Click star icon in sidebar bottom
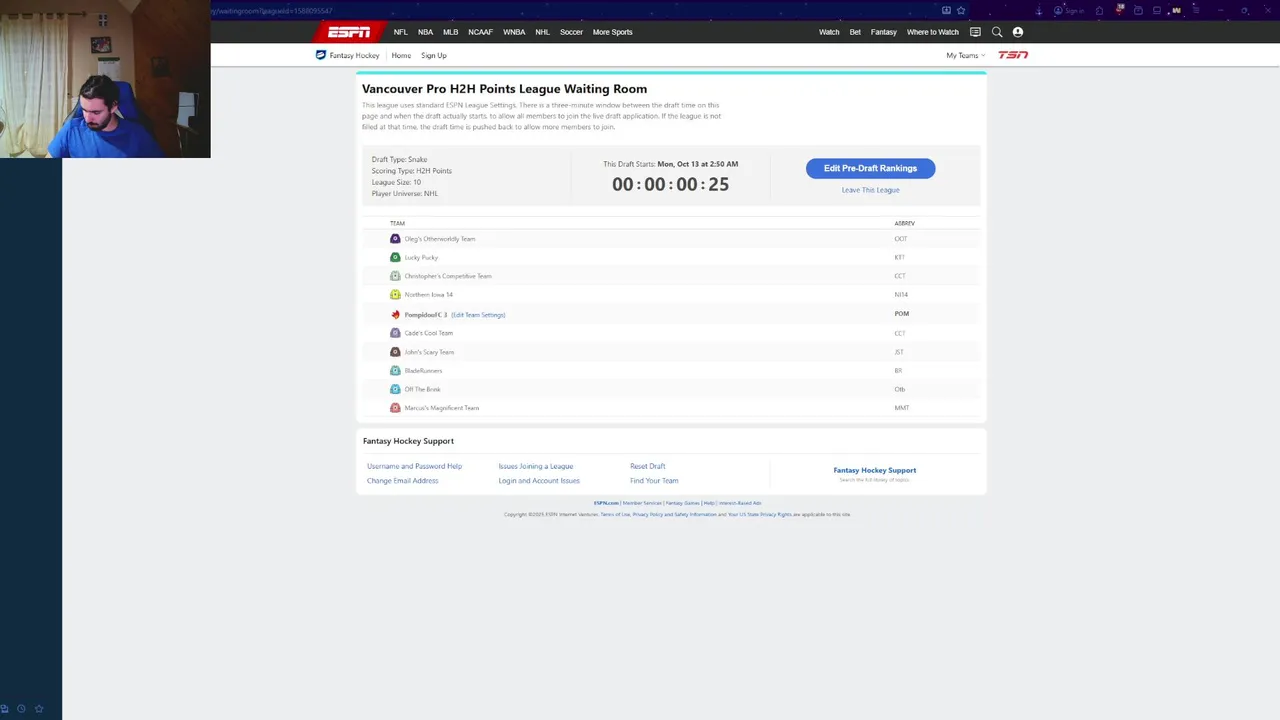The width and height of the screenshot is (1280, 720). [39, 709]
